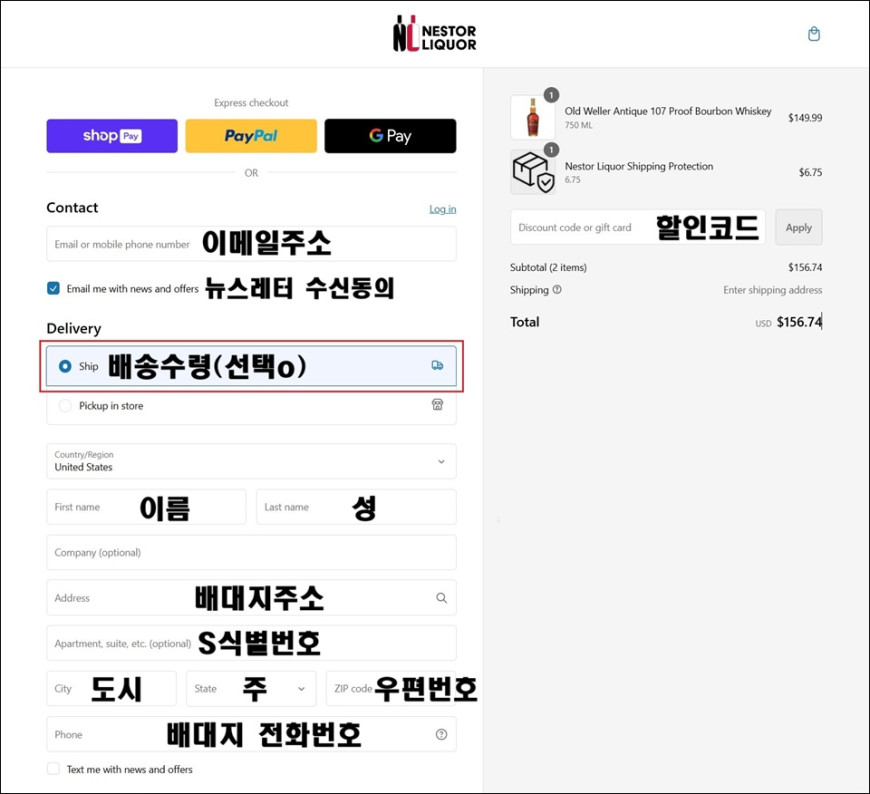Click the Shipping Protection box thumbnail

tap(533, 172)
